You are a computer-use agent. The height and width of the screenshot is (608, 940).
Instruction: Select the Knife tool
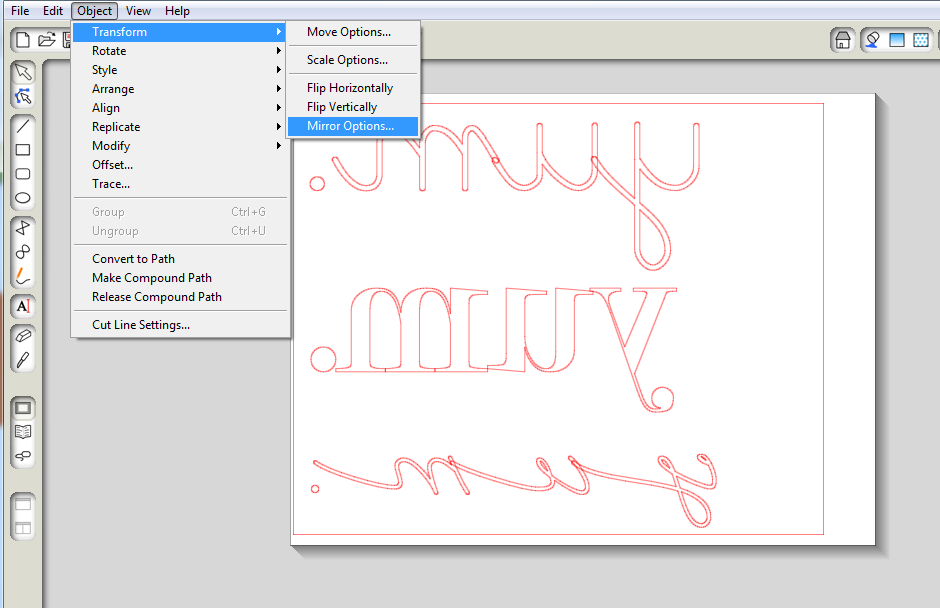click(x=23, y=360)
